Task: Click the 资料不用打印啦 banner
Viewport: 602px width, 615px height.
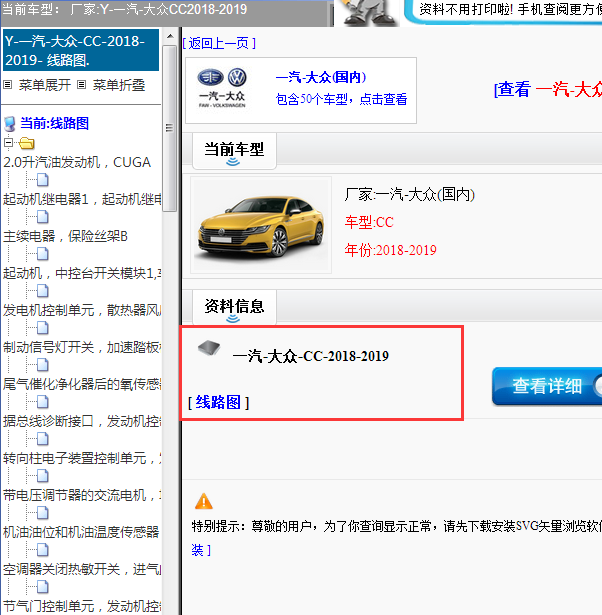Action: (x=504, y=12)
